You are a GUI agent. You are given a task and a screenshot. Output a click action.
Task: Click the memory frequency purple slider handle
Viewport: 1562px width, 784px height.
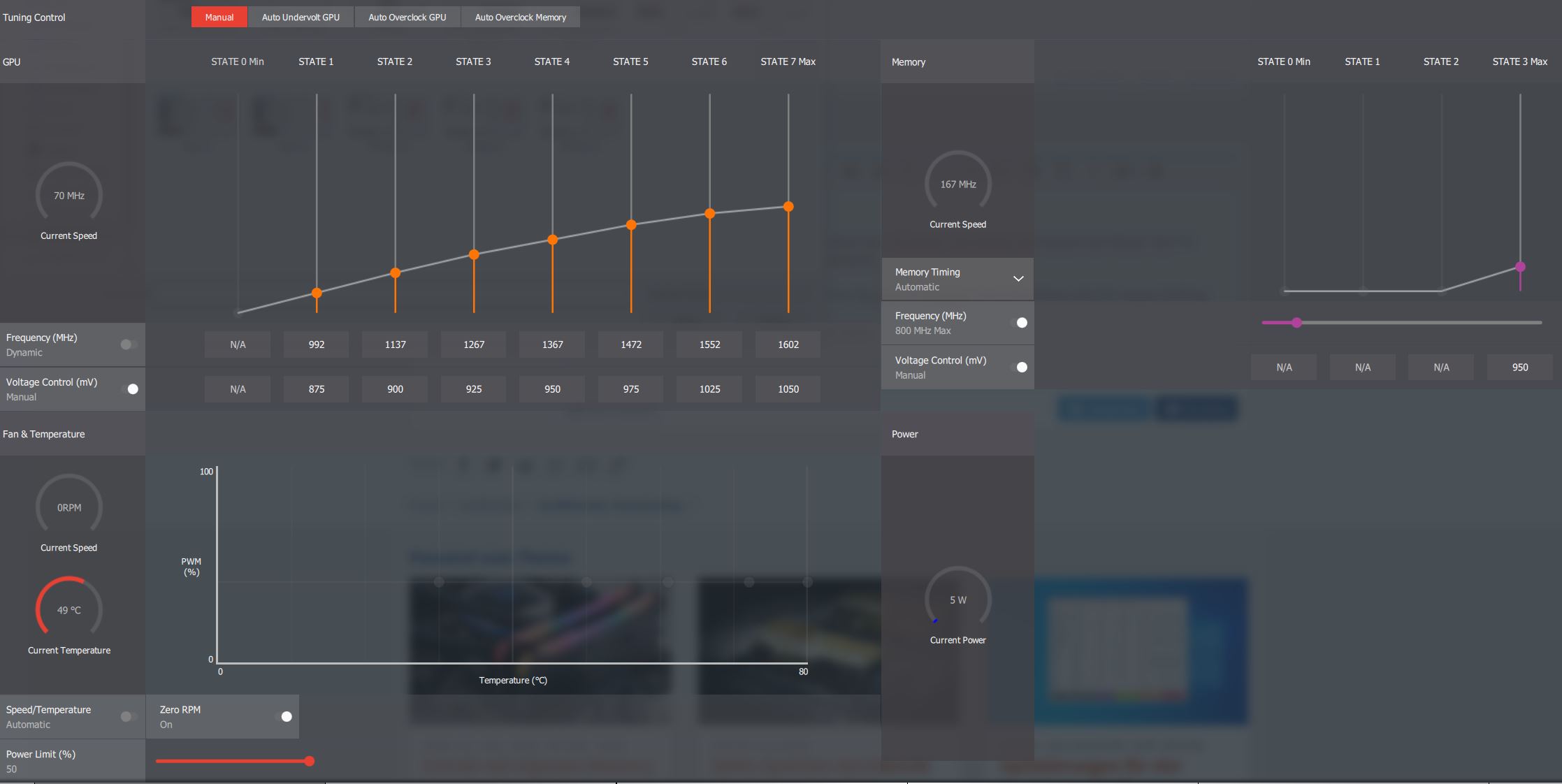pos(1296,323)
